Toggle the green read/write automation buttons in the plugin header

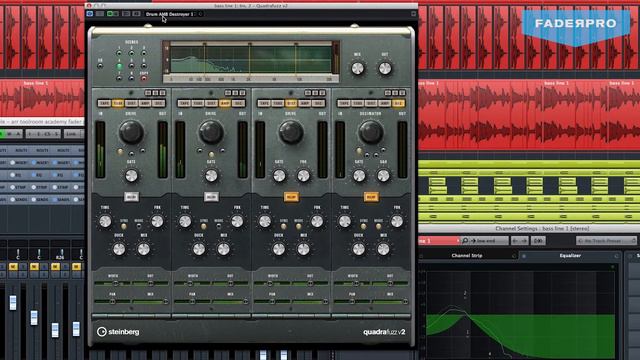pos(113,14)
